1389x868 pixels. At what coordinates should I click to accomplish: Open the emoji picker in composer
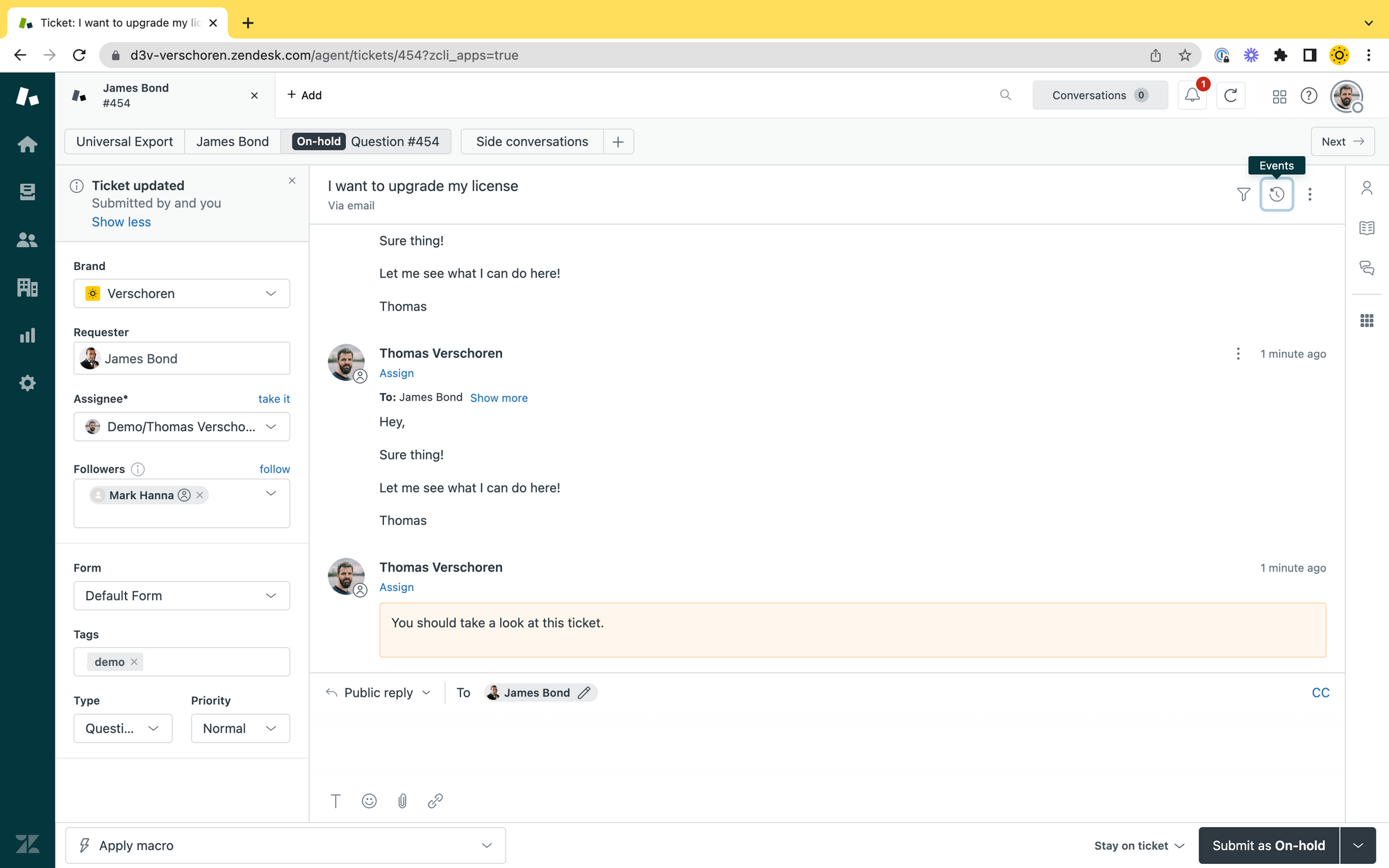[369, 801]
